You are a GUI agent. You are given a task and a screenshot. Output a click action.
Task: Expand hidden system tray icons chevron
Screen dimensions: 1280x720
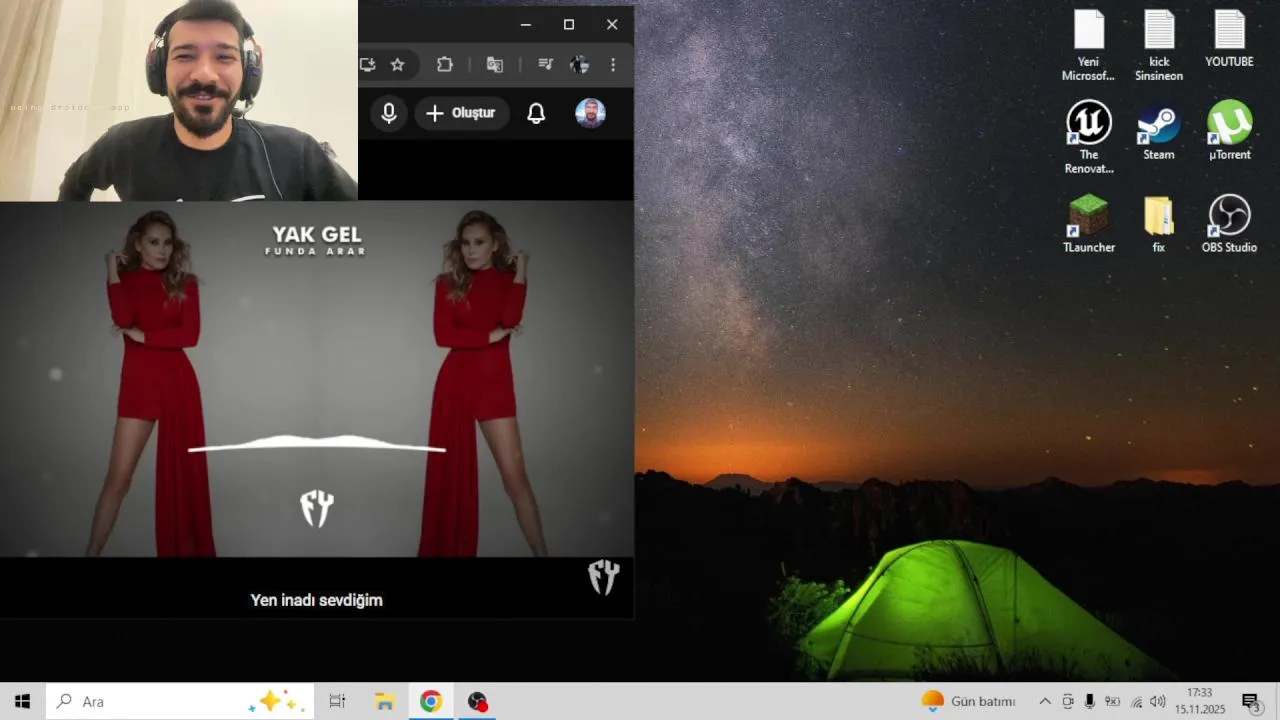point(1045,701)
